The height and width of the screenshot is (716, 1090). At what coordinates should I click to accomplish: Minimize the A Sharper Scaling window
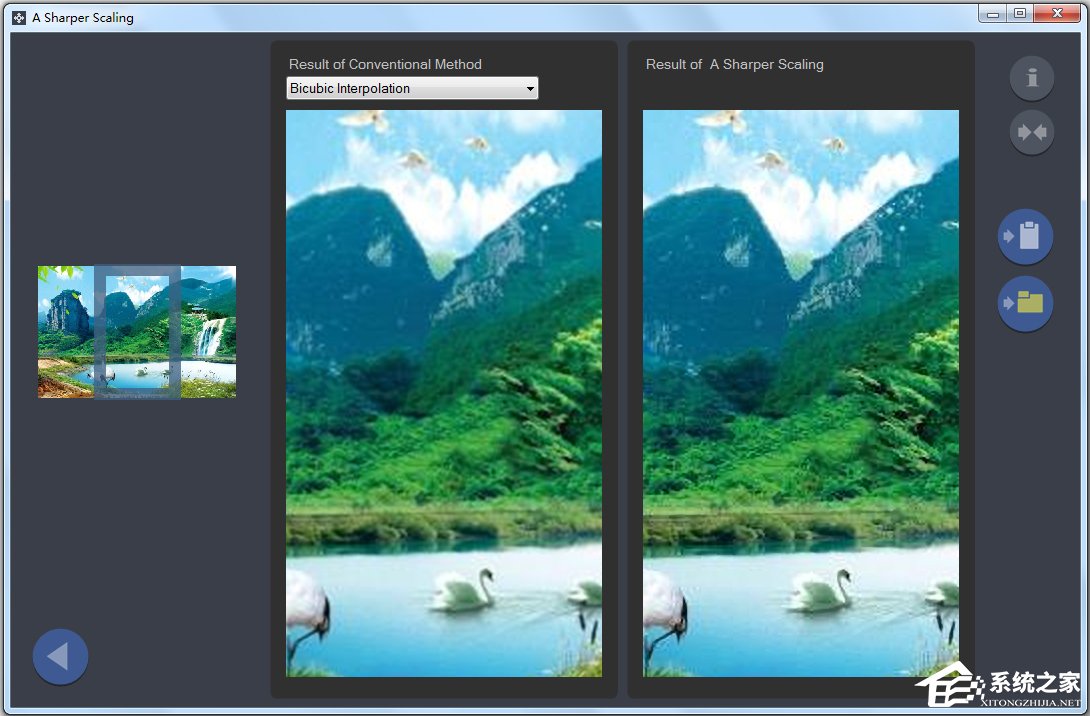(x=993, y=14)
